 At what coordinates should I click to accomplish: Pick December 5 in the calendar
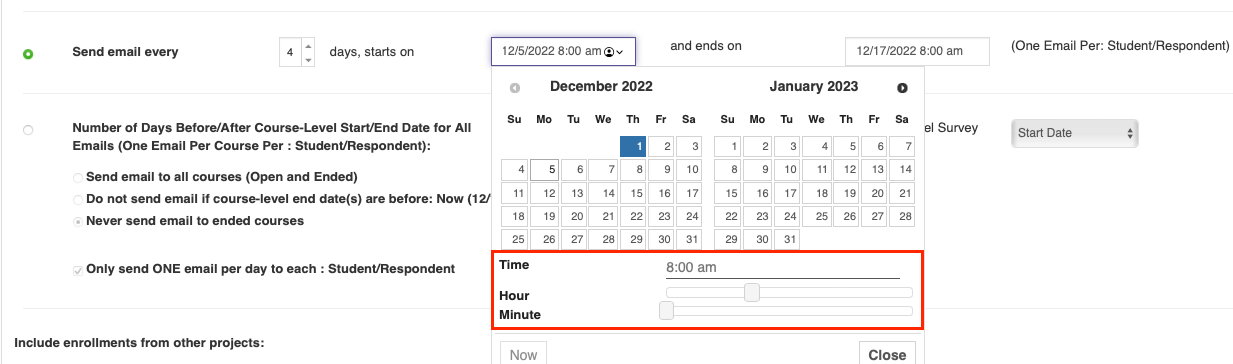pos(544,170)
